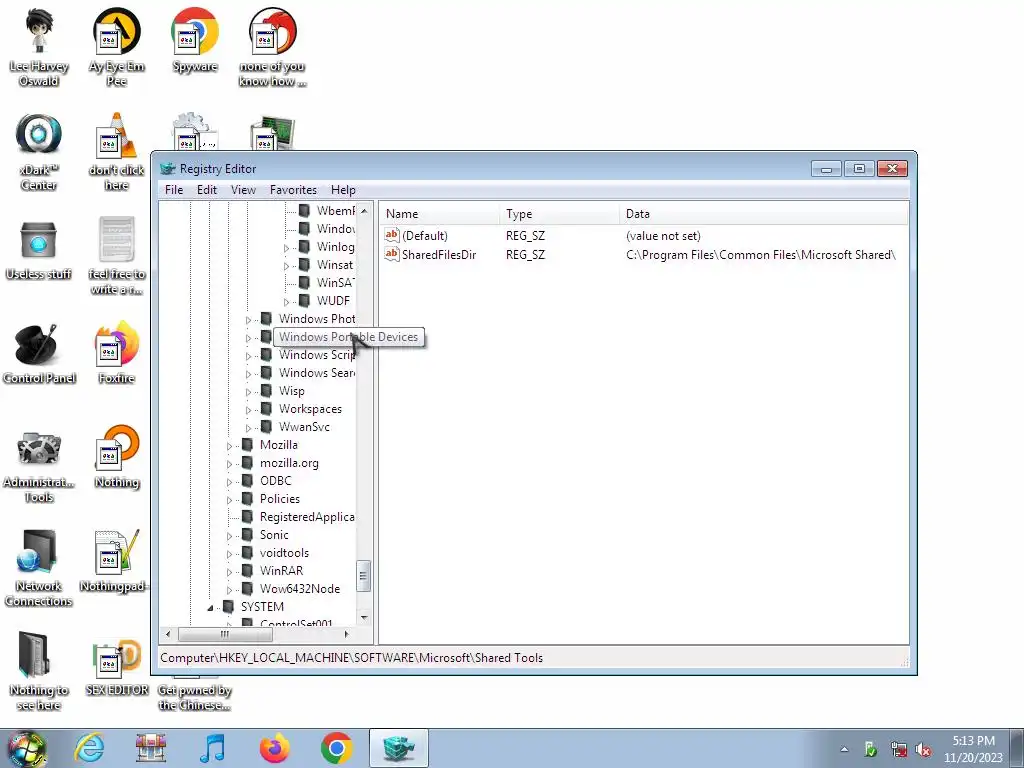This screenshot has height=768, width=1024.
Task: Click the tree pane scroll down arrow
Action: coord(364,617)
